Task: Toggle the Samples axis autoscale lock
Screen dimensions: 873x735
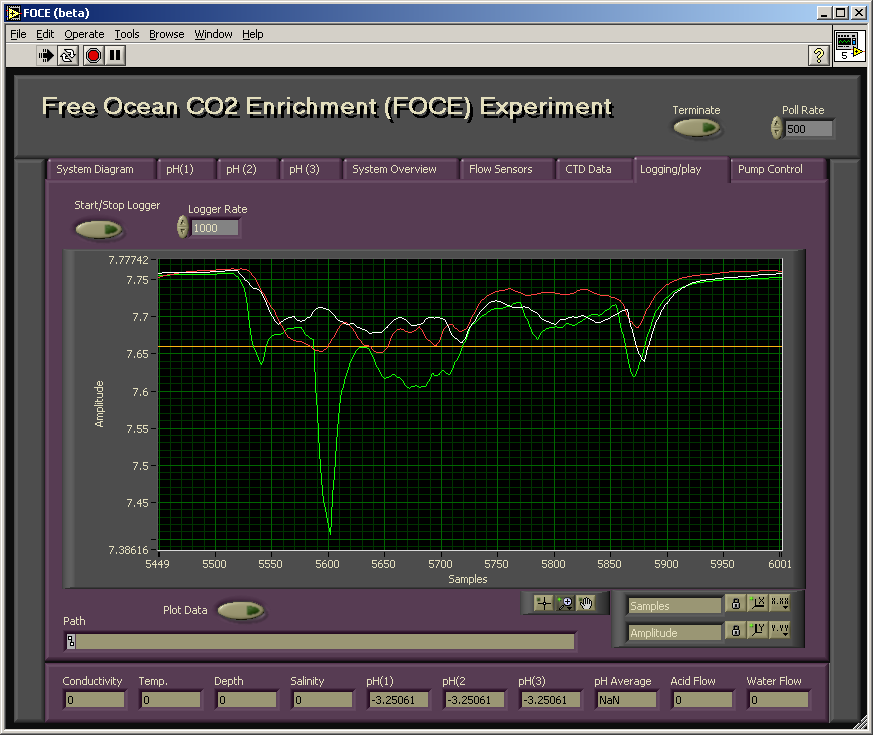Action: coord(735,603)
